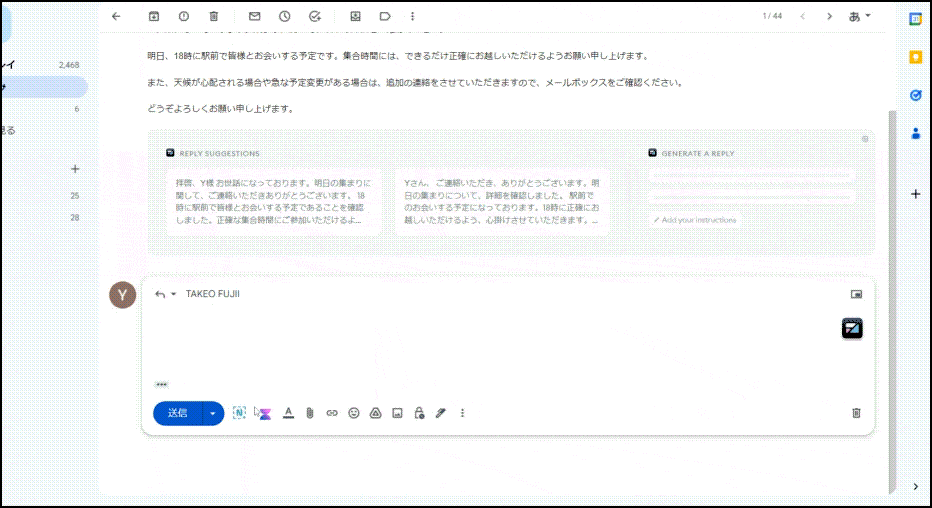The image size is (932, 508).
Task: Open the AI writing assistant icon in reply
Action: 852,329
